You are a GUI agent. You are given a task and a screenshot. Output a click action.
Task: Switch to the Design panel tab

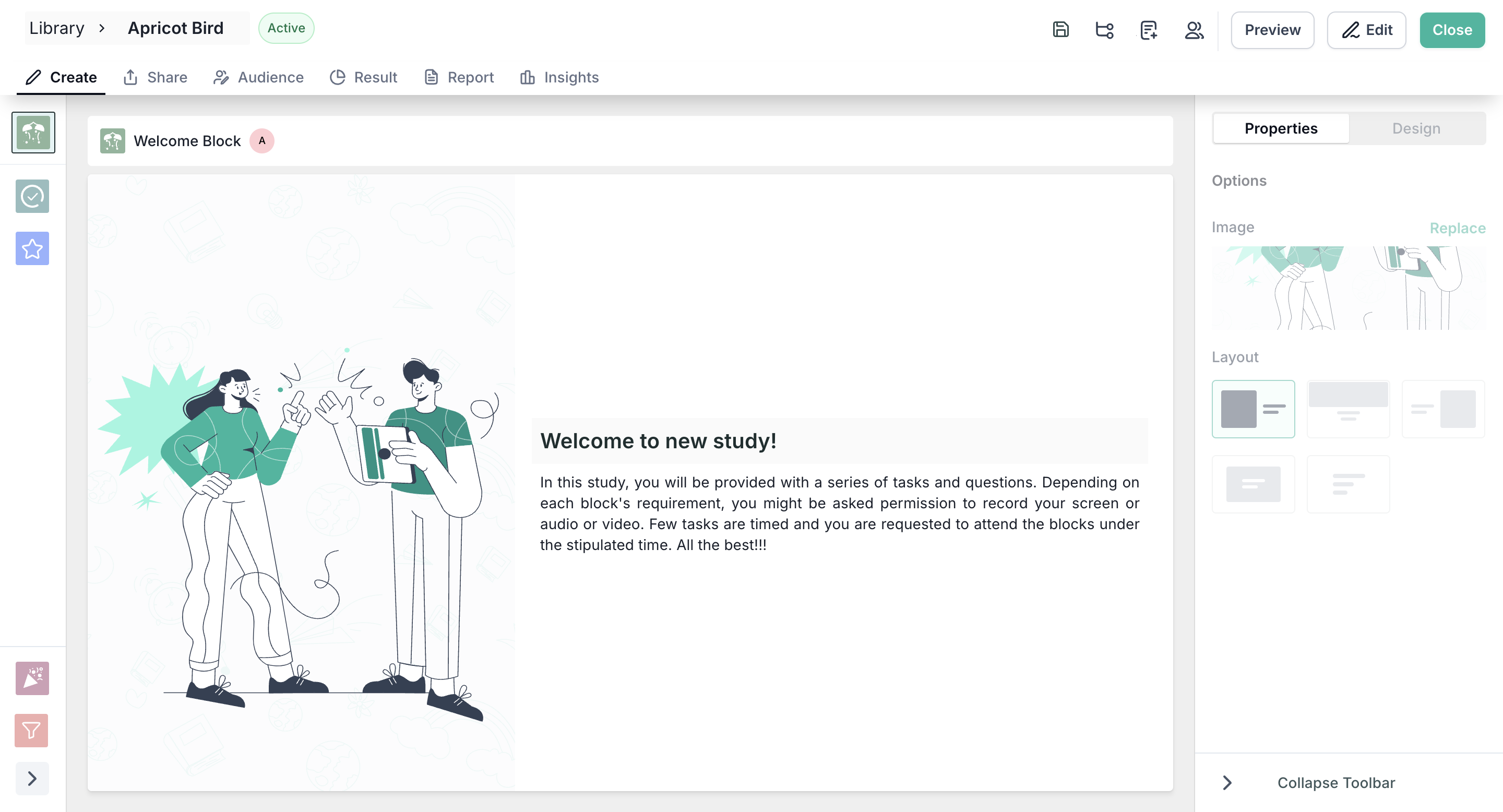pyautogui.click(x=1416, y=128)
